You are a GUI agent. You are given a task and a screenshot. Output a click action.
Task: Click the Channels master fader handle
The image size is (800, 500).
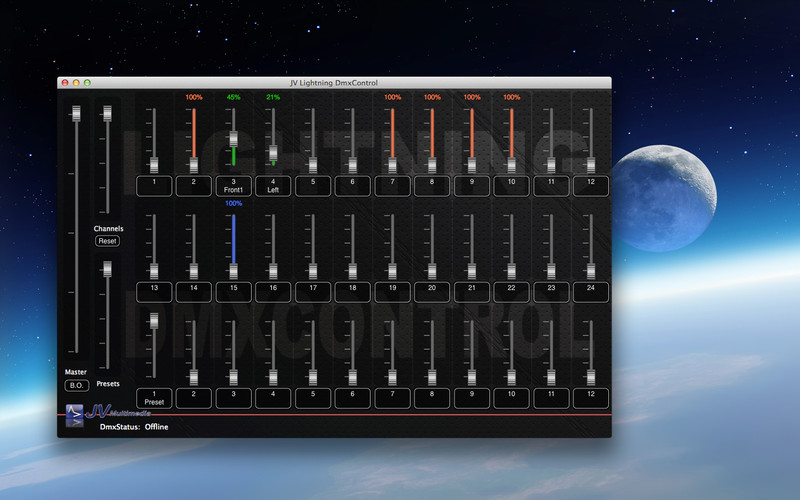(107, 113)
